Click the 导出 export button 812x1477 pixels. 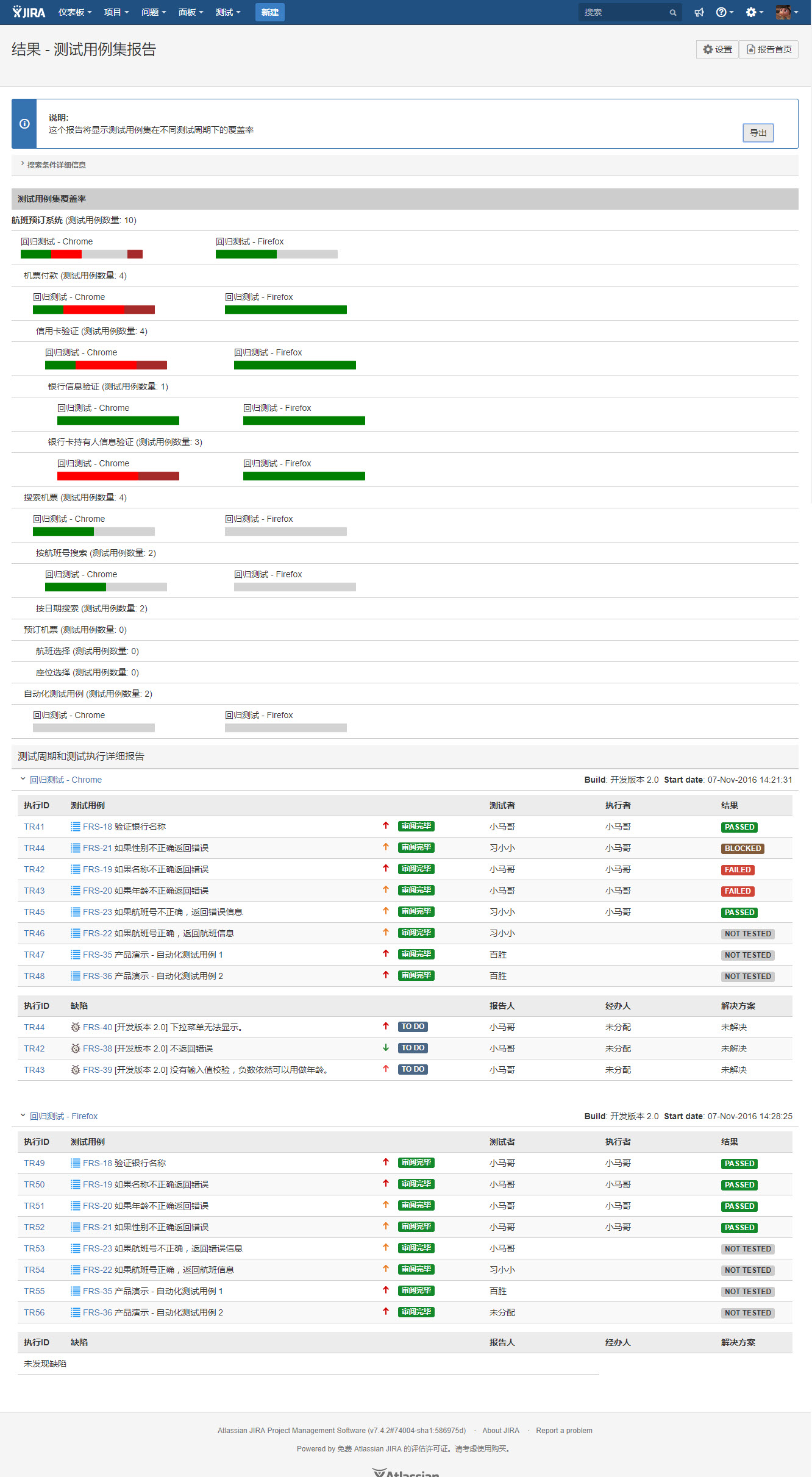point(758,133)
